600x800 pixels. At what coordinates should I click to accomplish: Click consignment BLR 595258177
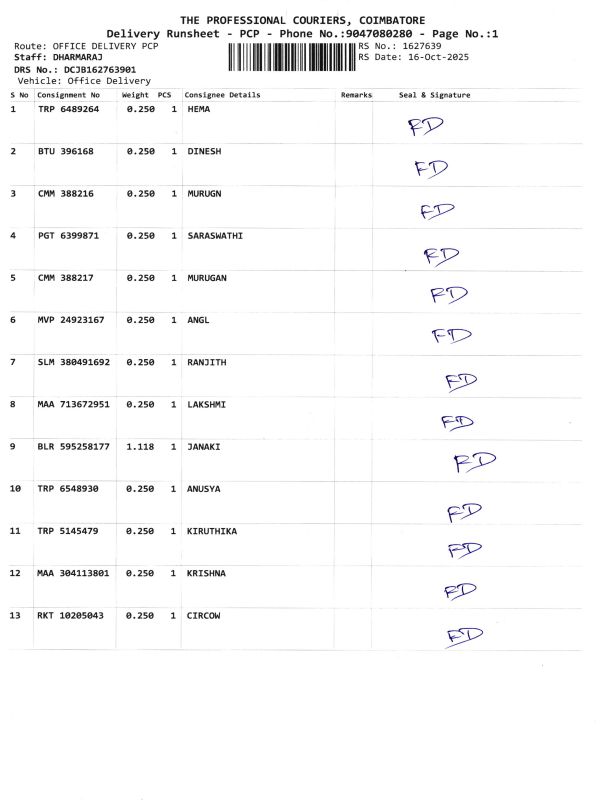point(74,446)
